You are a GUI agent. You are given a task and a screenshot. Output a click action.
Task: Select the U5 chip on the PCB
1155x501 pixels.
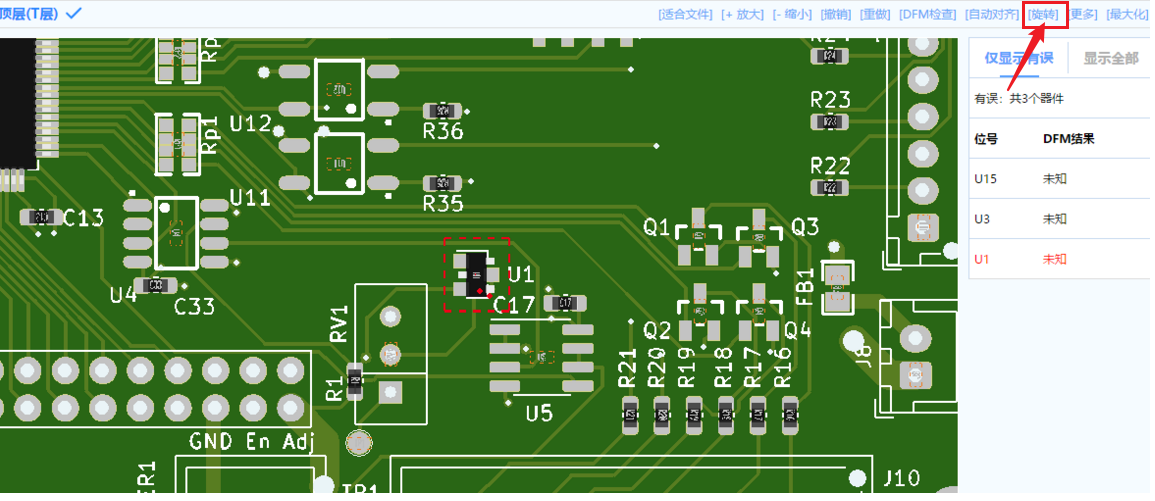point(540,357)
